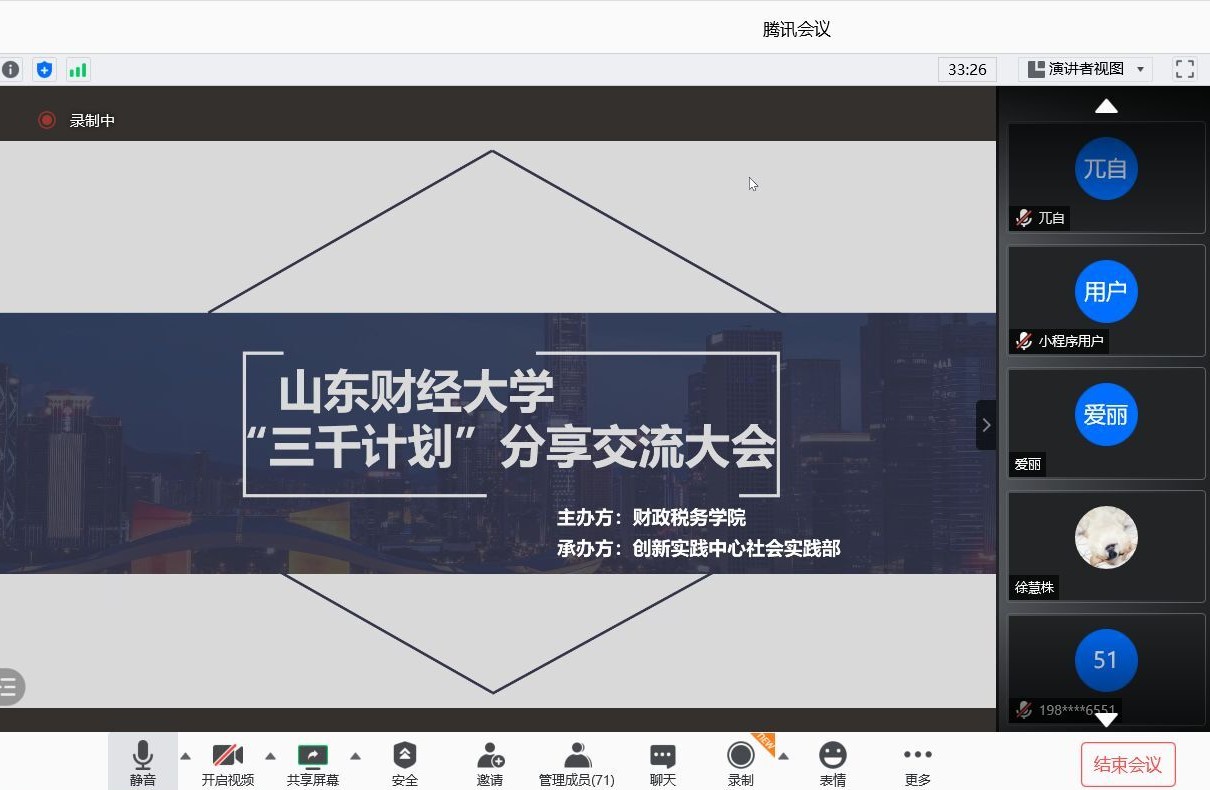This screenshot has width=1210, height=790.
Task: Open the speaker view layout dropdown
Action: [x=1085, y=69]
